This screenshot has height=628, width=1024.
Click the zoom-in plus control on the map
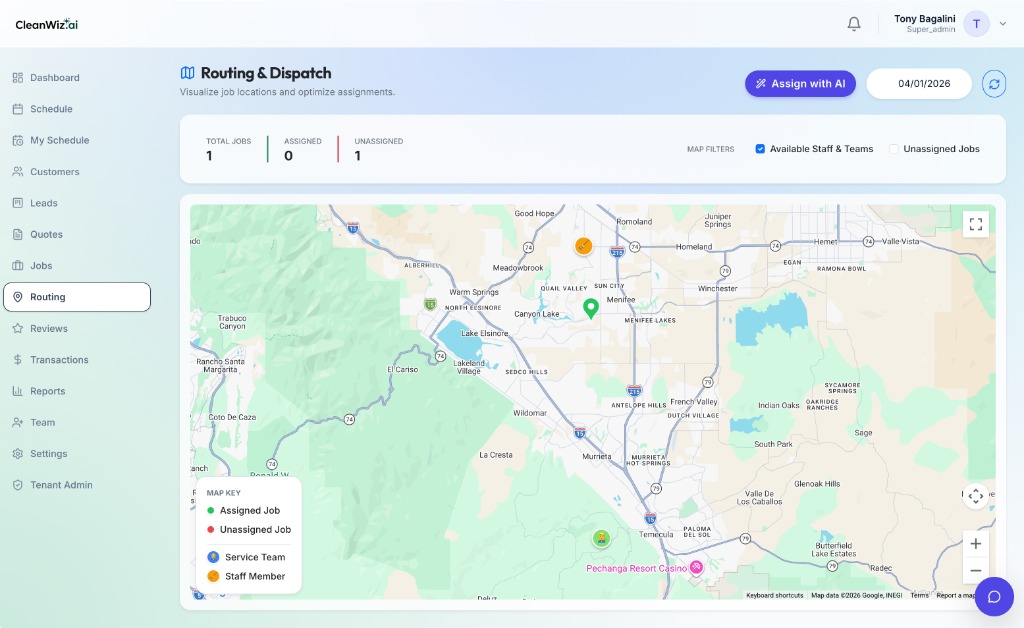click(x=975, y=543)
